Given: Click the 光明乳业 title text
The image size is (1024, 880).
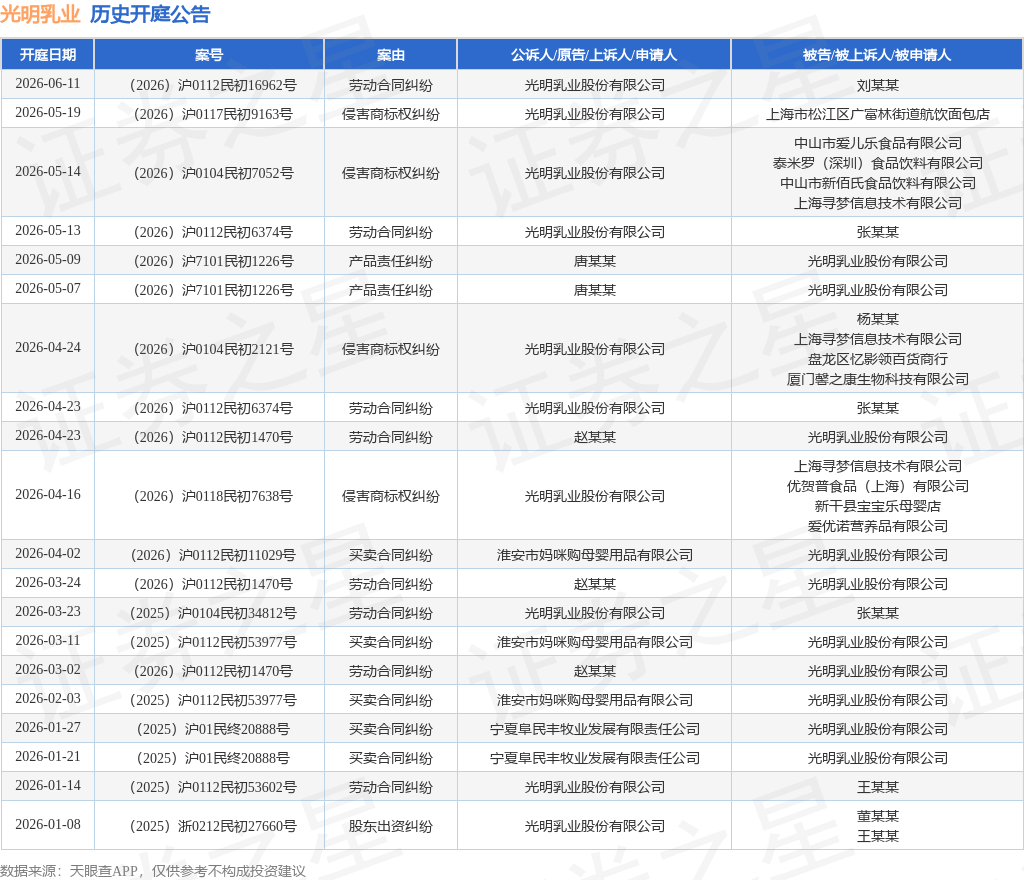Looking at the screenshot, I should click(x=40, y=14).
